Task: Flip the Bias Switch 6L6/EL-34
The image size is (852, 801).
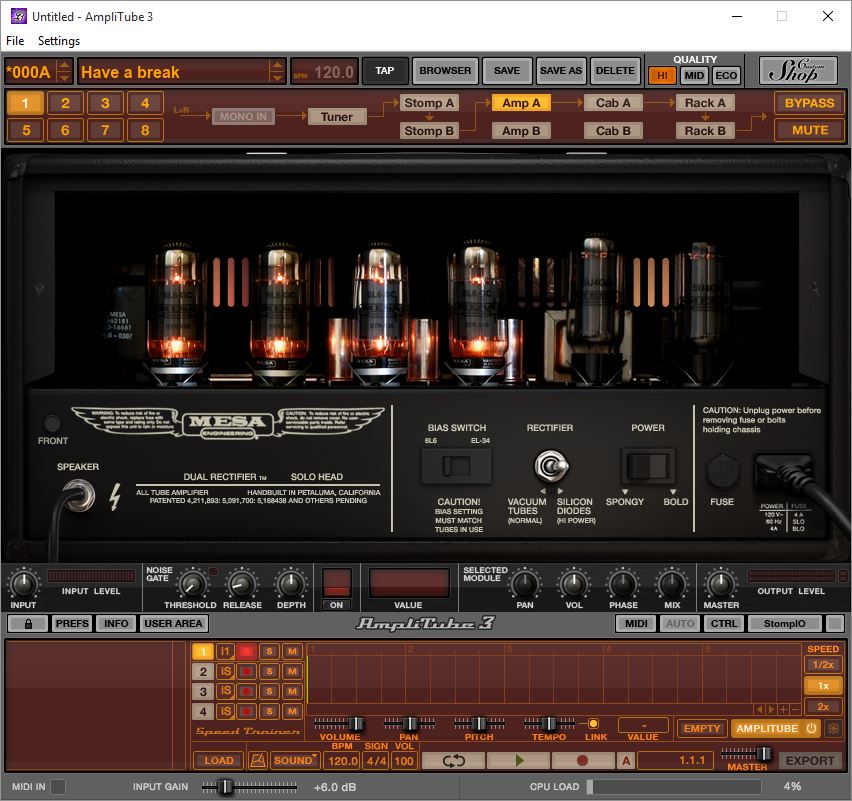Action: click(456, 466)
